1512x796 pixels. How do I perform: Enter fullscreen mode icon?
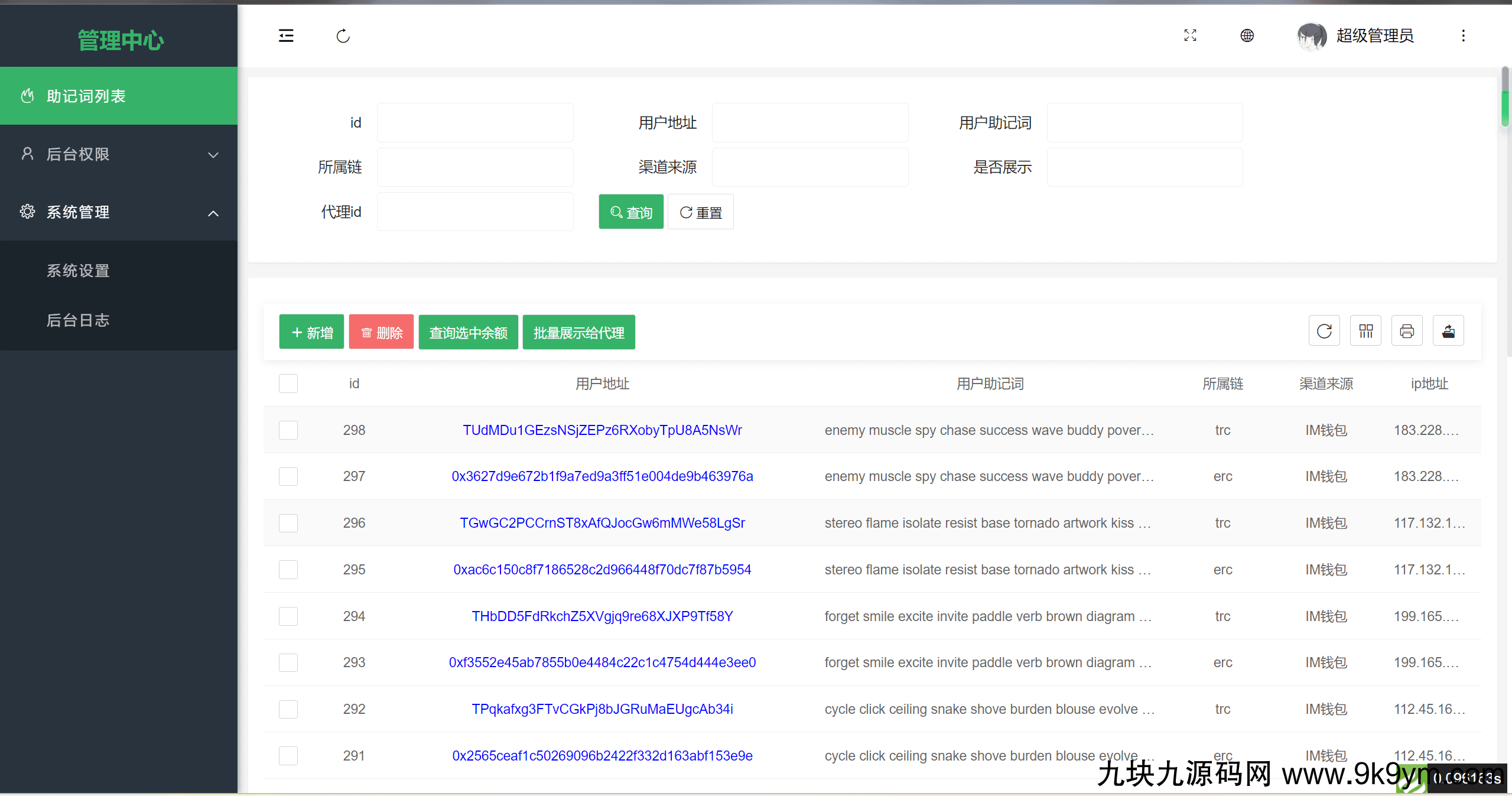[1190, 35]
